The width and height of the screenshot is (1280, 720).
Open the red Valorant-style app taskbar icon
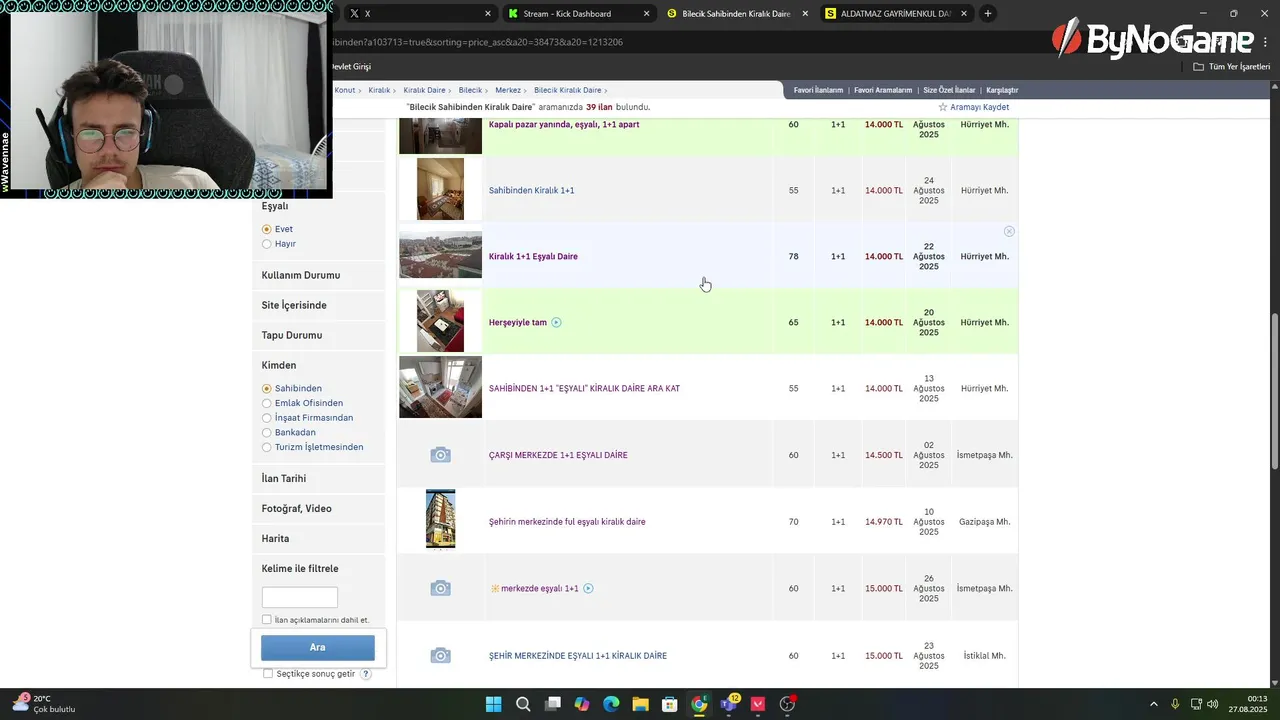pyautogui.click(x=758, y=704)
